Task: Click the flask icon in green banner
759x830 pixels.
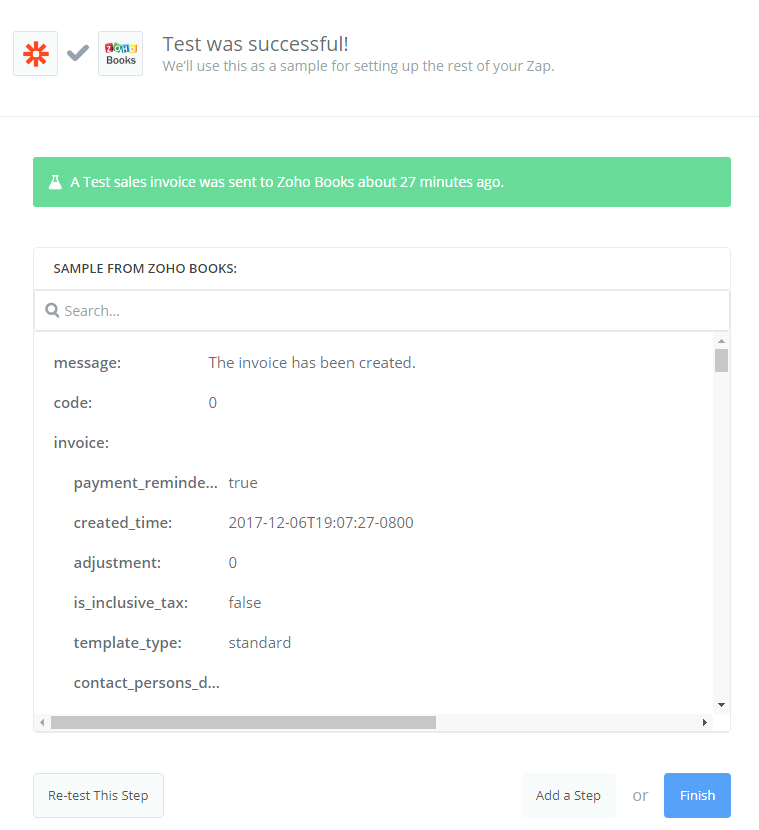Action: pyautogui.click(x=56, y=182)
